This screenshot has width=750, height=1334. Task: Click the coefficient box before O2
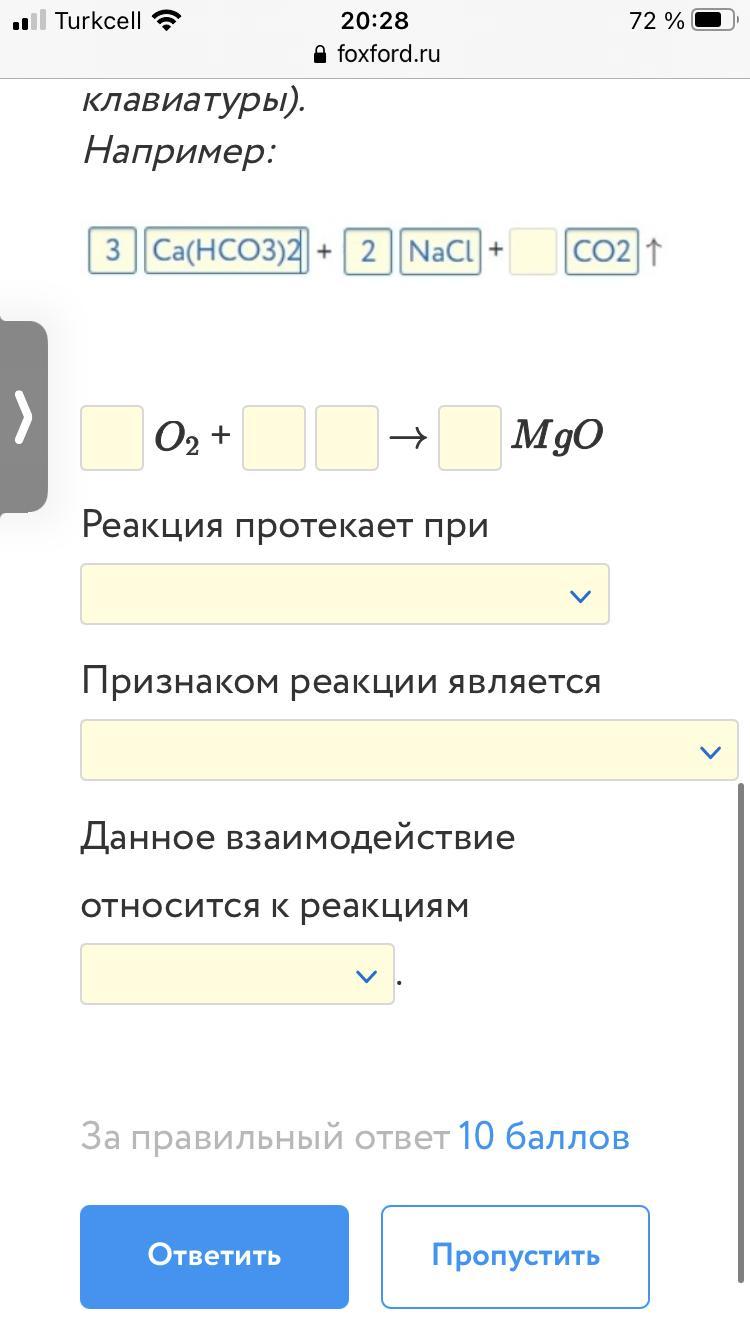pos(112,437)
